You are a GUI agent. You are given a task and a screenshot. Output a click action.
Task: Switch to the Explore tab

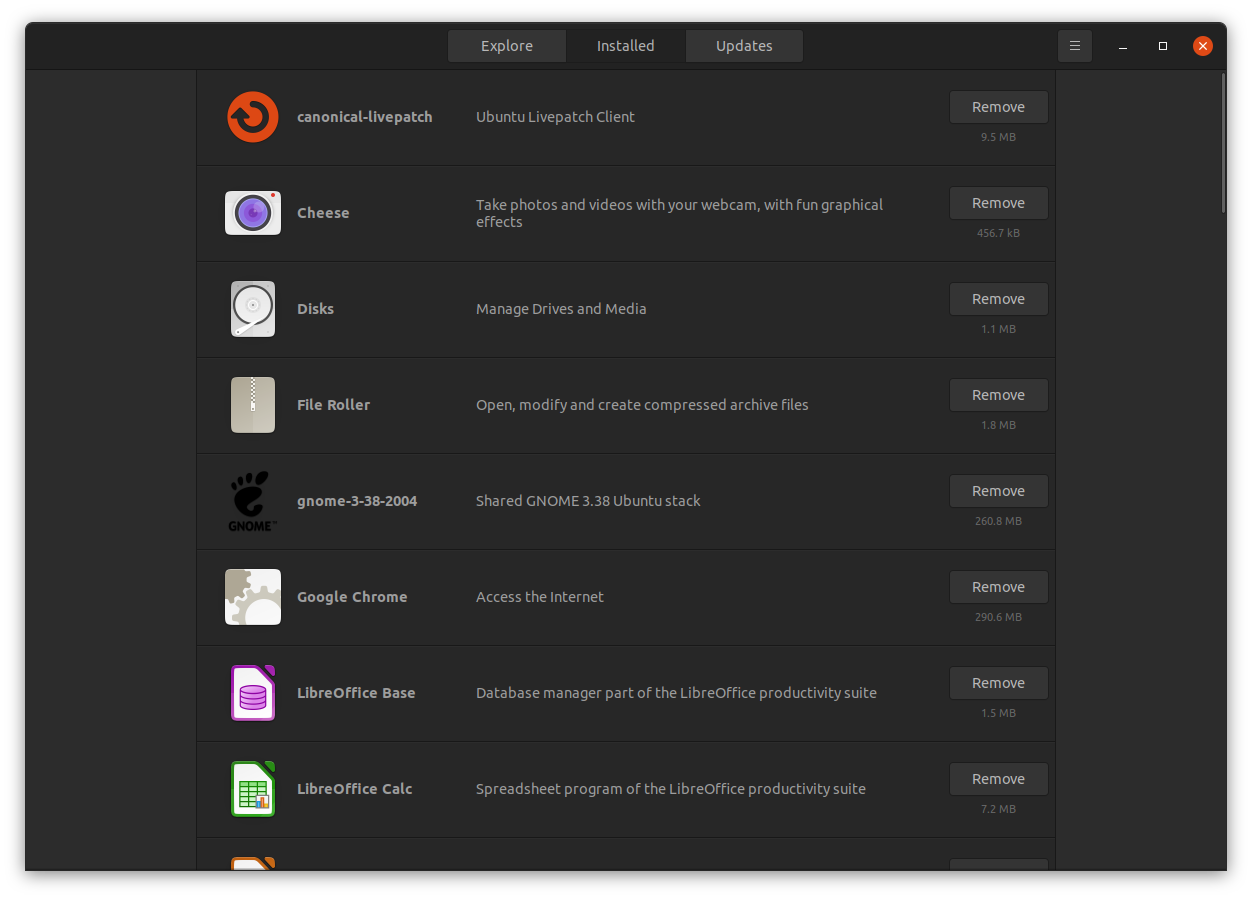[507, 46]
